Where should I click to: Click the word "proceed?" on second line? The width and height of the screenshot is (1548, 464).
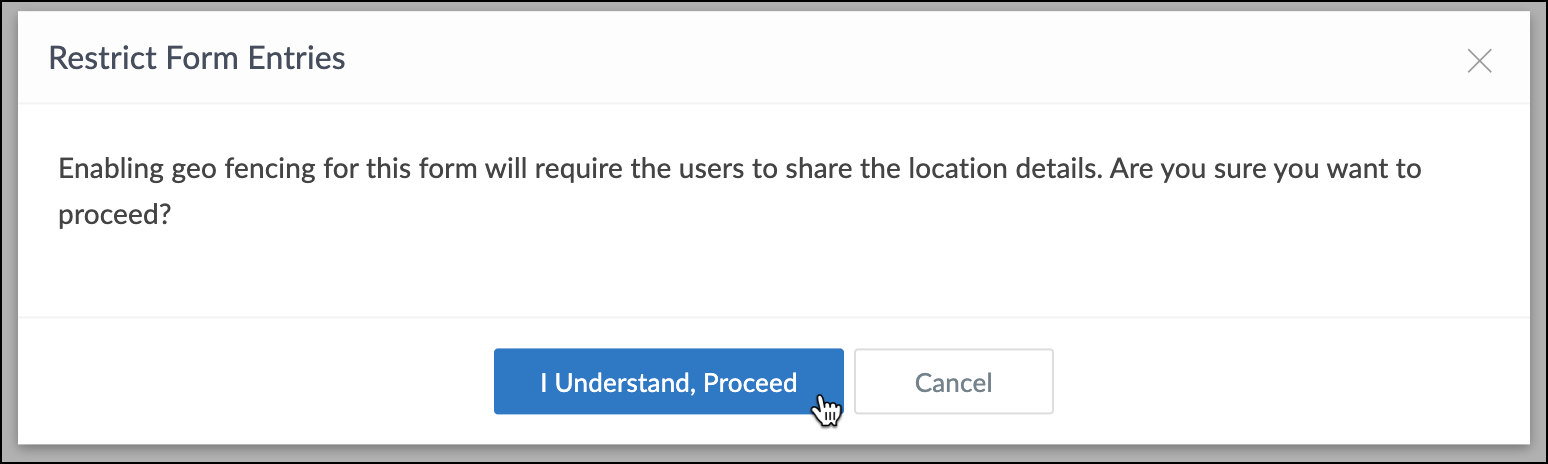click(112, 216)
